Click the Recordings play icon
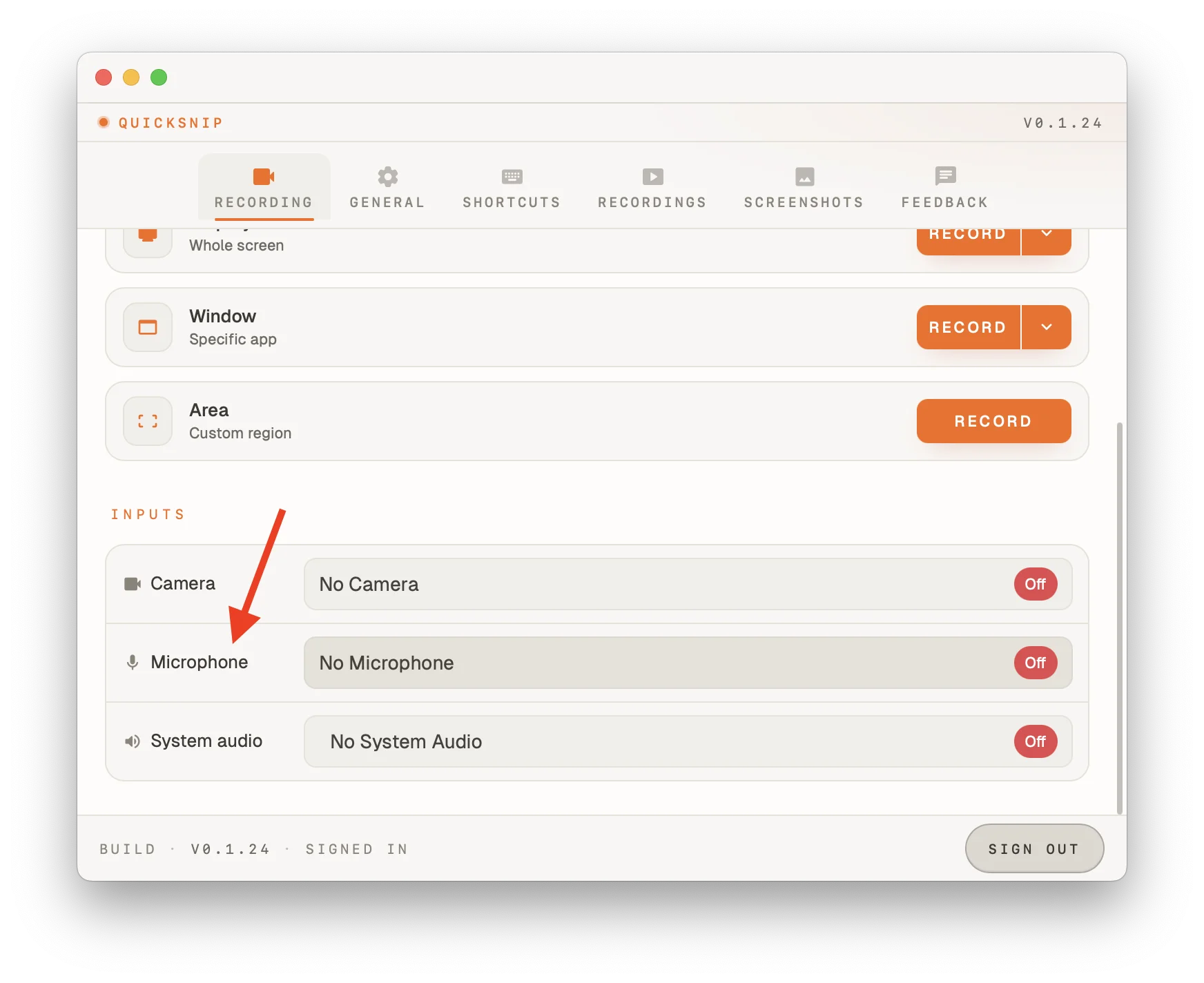The height and width of the screenshot is (983, 1204). point(652,177)
